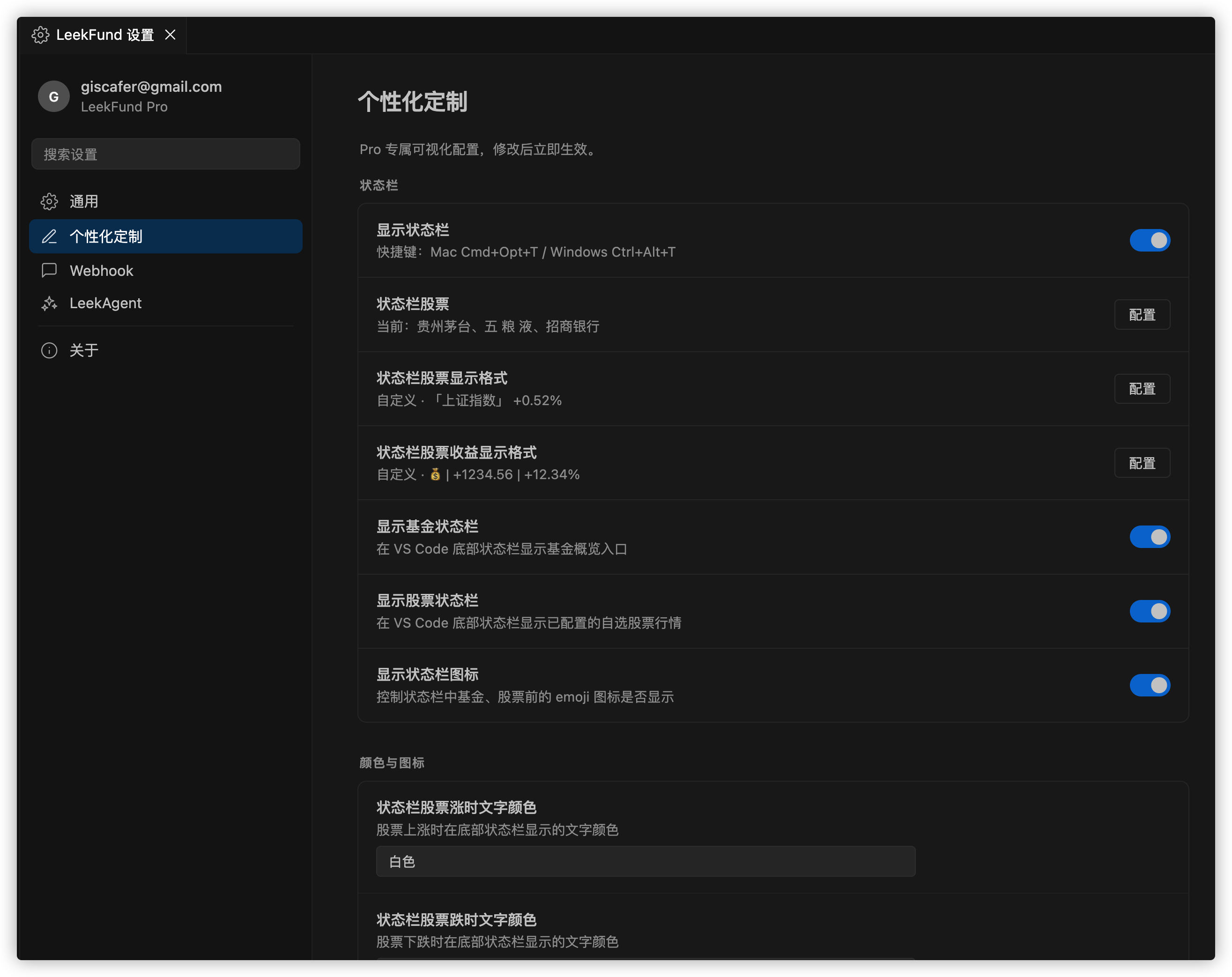Click the 状态栏股票跌时文字颜色 title
The width and height of the screenshot is (1232, 977).
click(x=457, y=920)
